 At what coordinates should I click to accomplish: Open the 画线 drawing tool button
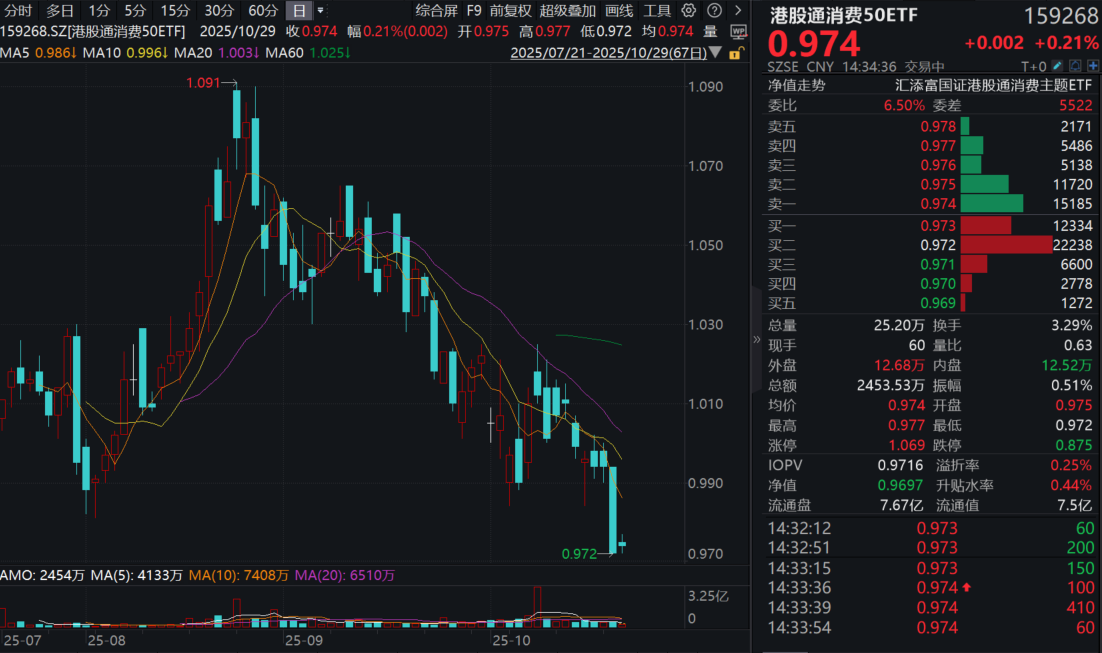pos(619,11)
